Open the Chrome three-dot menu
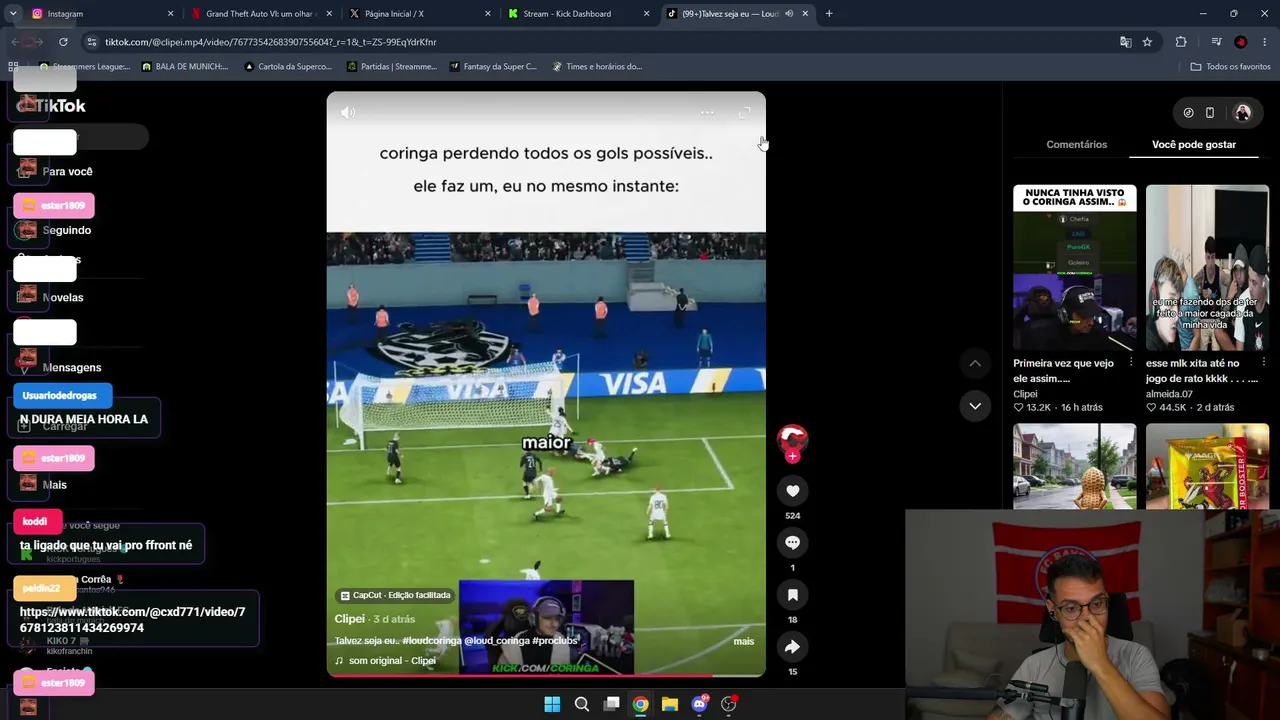 [1265, 42]
